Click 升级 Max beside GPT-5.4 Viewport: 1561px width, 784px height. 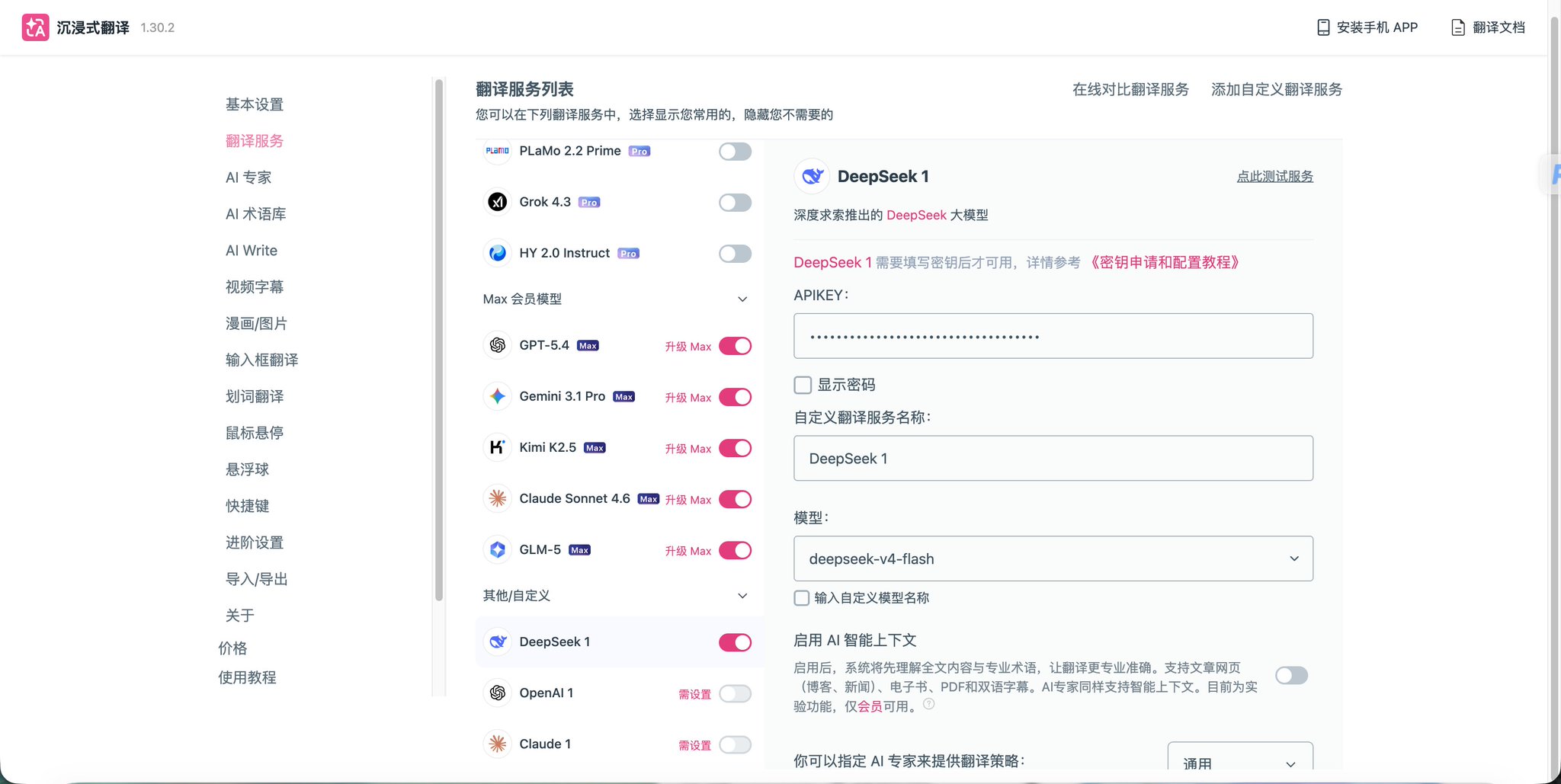[688, 347]
